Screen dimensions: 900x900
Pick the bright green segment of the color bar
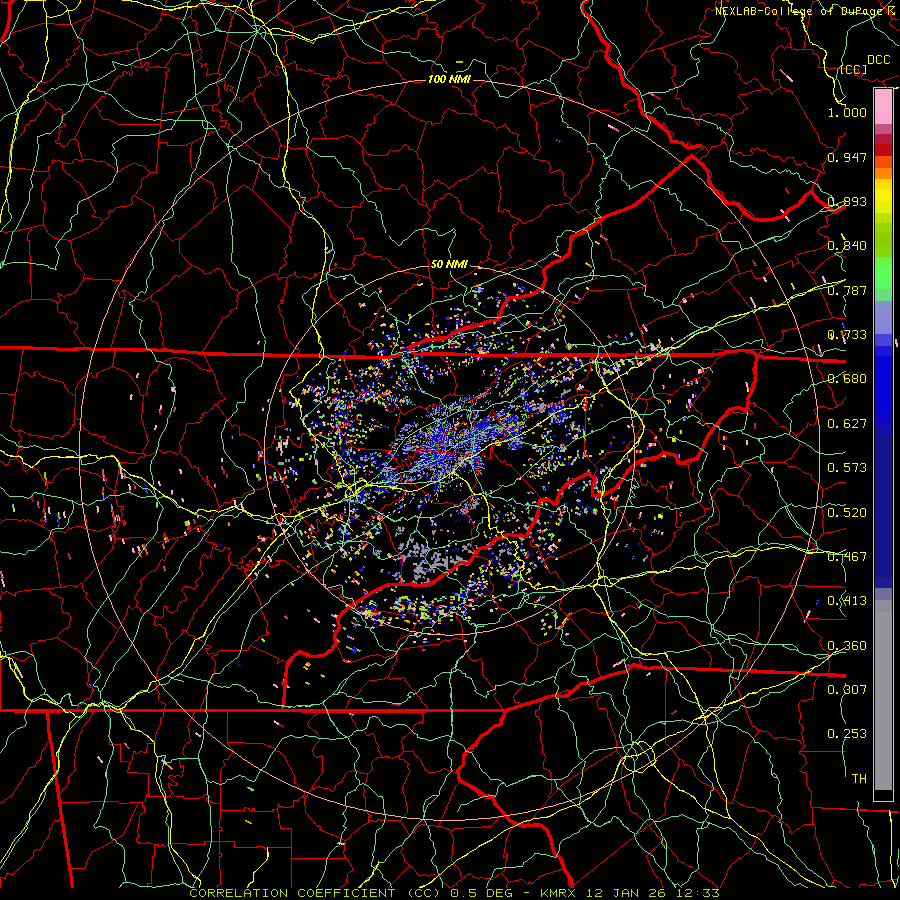pyautogui.click(x=883, y=273)
